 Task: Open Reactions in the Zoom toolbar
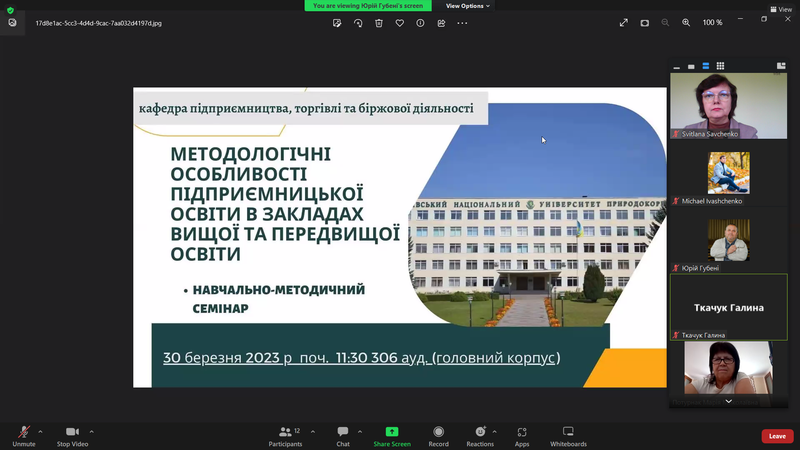pyautogui.click(x=480, y=437)
